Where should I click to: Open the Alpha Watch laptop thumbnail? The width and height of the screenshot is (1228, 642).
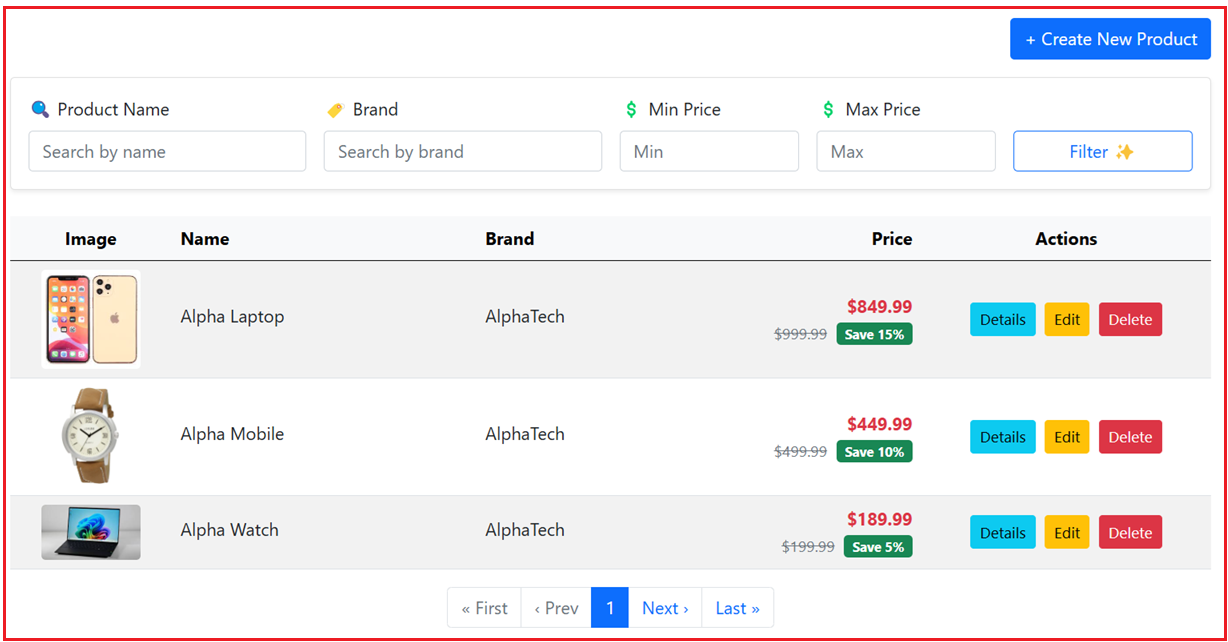[x=91, y=532]
